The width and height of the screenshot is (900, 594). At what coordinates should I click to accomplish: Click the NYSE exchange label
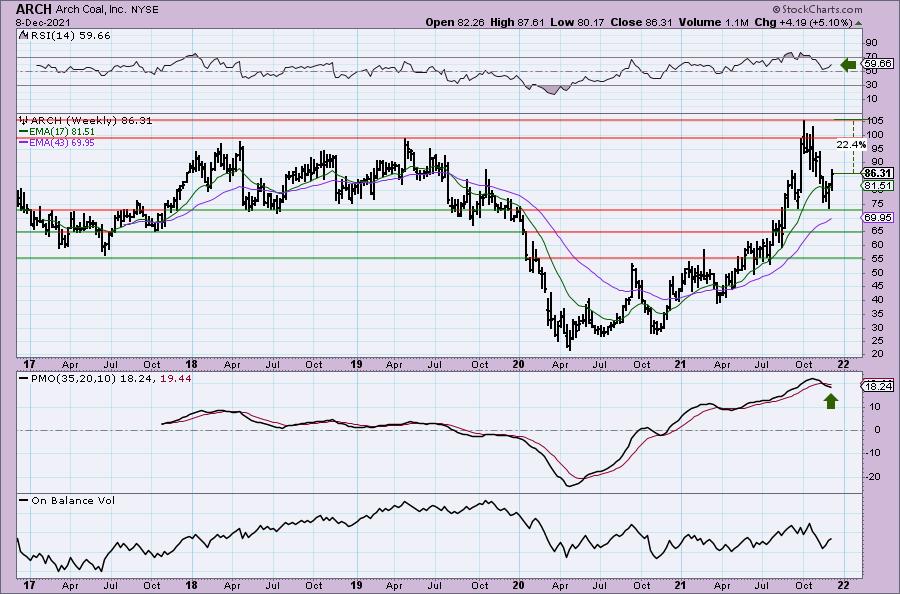click(143, 9)
